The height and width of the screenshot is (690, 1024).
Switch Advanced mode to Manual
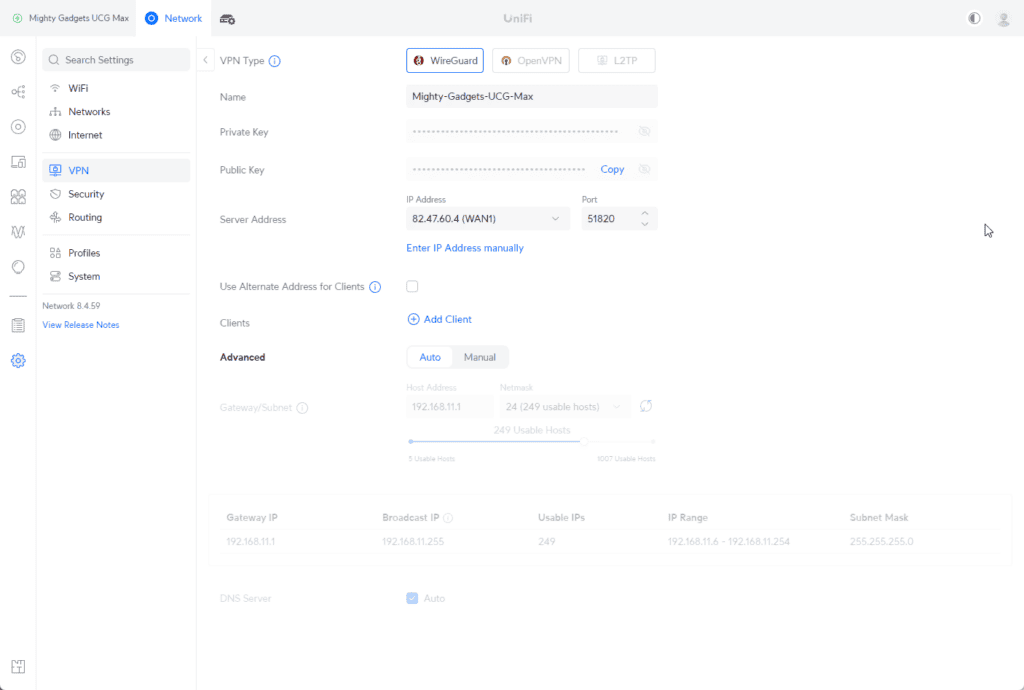(480, 357)
